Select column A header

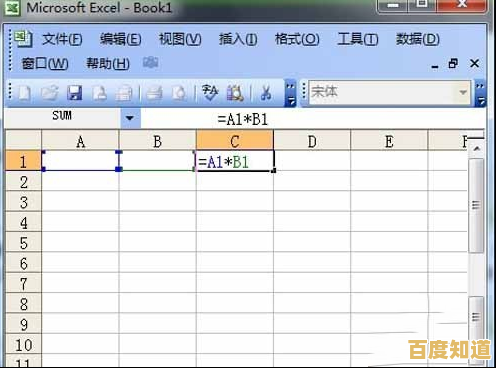(80, 141)
